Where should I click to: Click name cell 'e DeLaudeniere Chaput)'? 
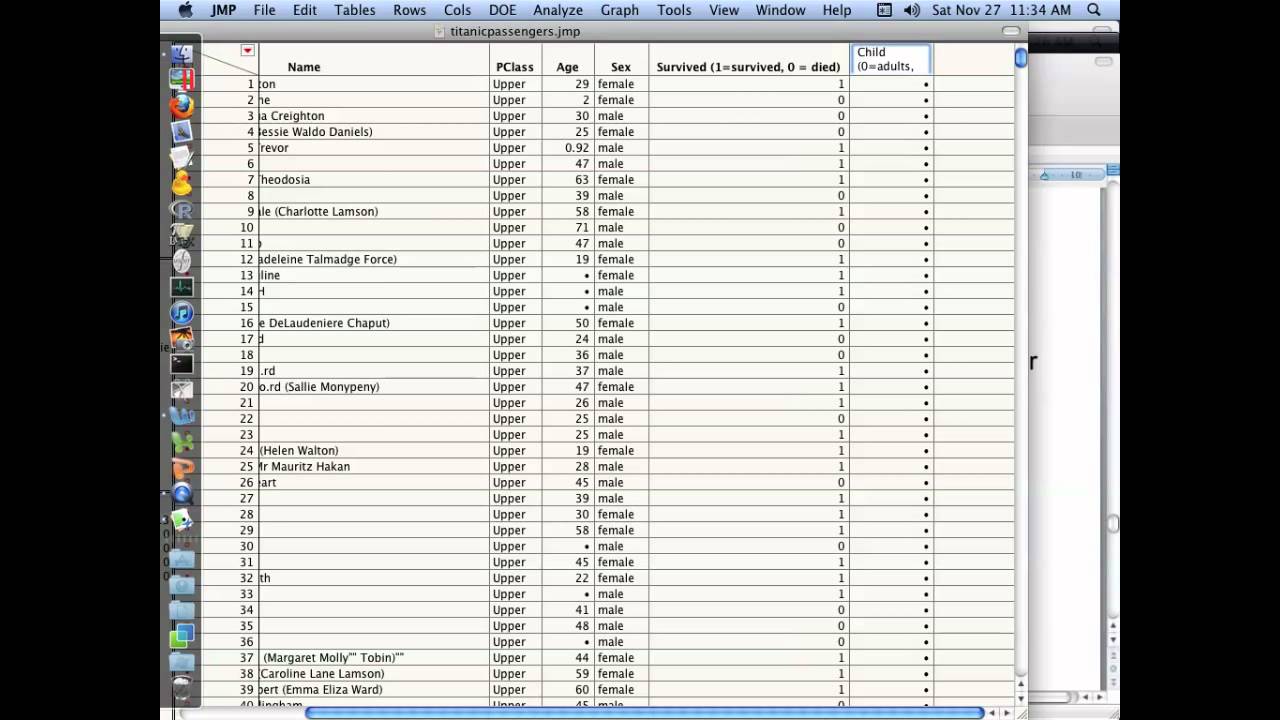pyautogui.click(x=324, y=323)
